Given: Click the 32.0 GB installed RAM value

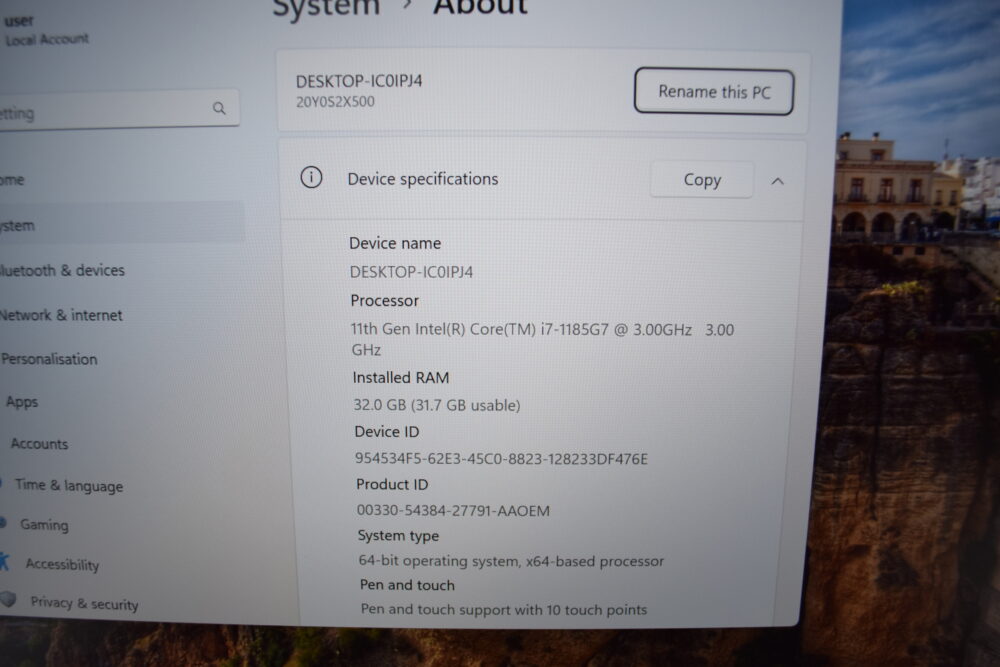Looking at the screenshot, I should click(437, 405).
